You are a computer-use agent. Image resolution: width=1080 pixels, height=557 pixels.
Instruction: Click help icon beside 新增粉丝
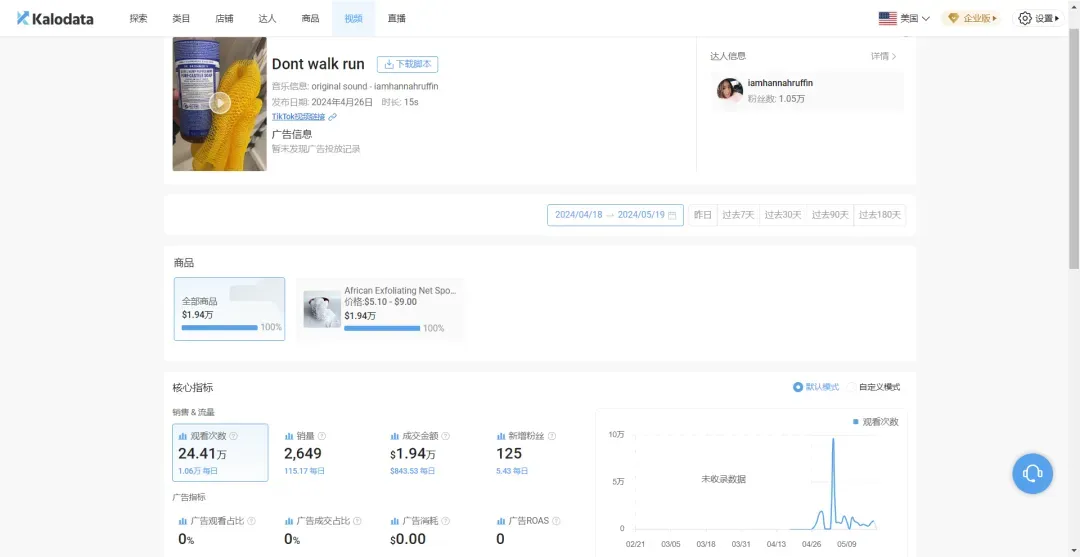pos(551,436)
